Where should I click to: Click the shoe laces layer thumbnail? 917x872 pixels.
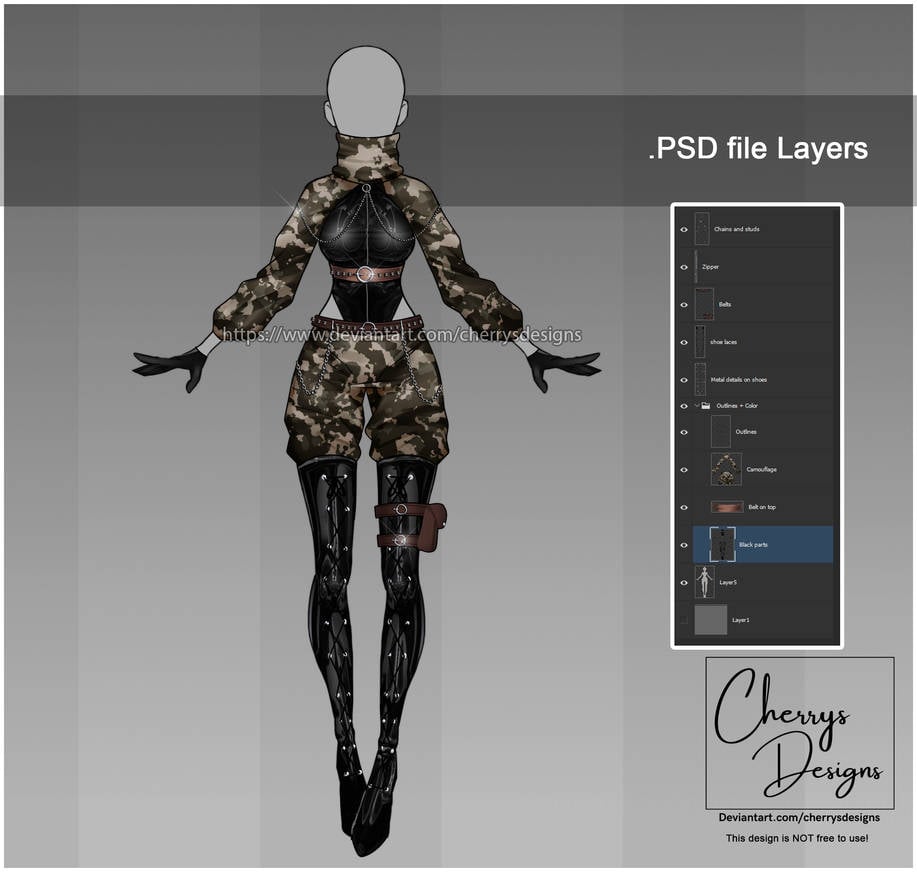(699, 342)
